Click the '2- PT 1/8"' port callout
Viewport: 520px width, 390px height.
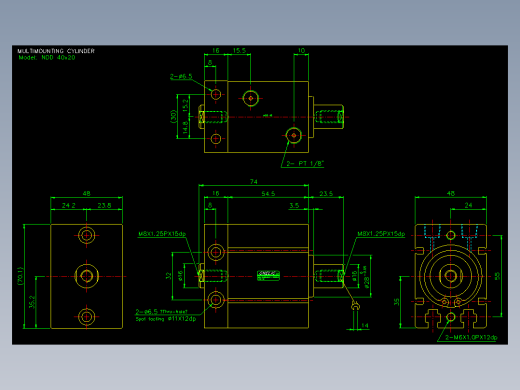coord(305,163)
